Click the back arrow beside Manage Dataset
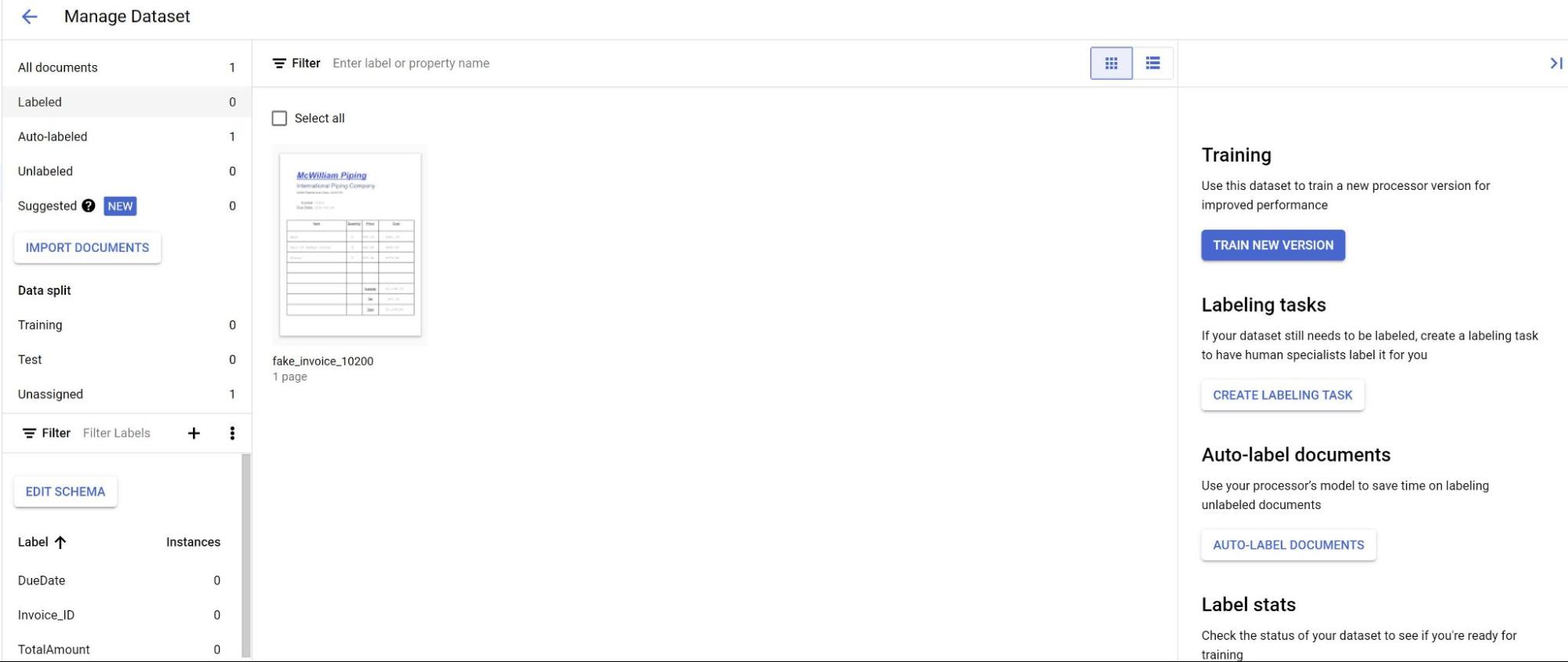The width and height of the screenshot is (1568, 662). 29,16
